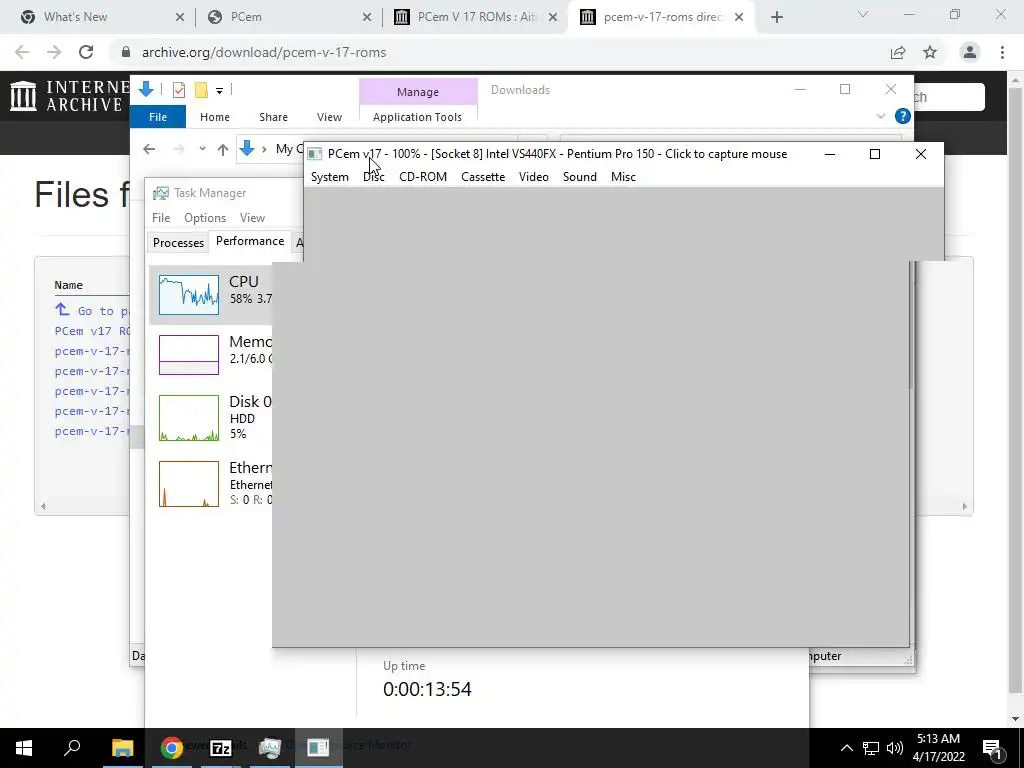Click Chrome's Forward button
The width and height of the screenshot is (1024, 768).
[54, 52]
